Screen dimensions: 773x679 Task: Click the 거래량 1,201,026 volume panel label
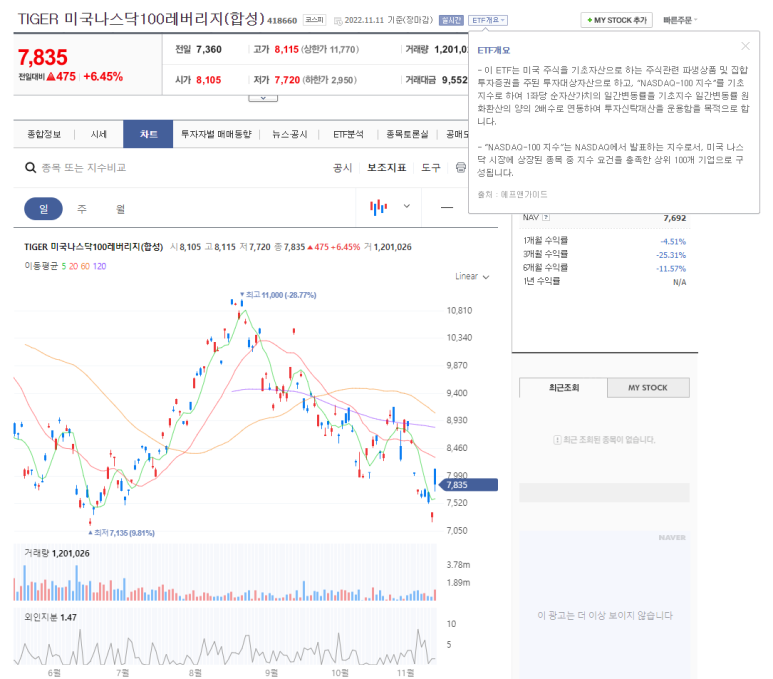coord(57,553)
